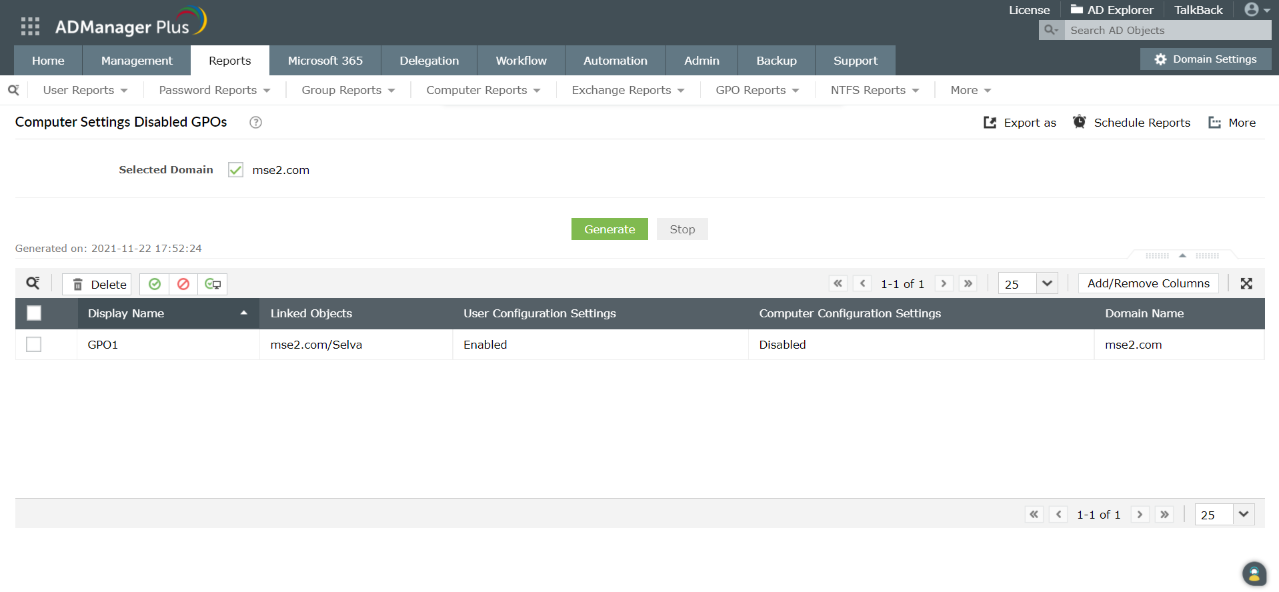
Task: Open the Microsoft 365 tab
Action: 325,60
